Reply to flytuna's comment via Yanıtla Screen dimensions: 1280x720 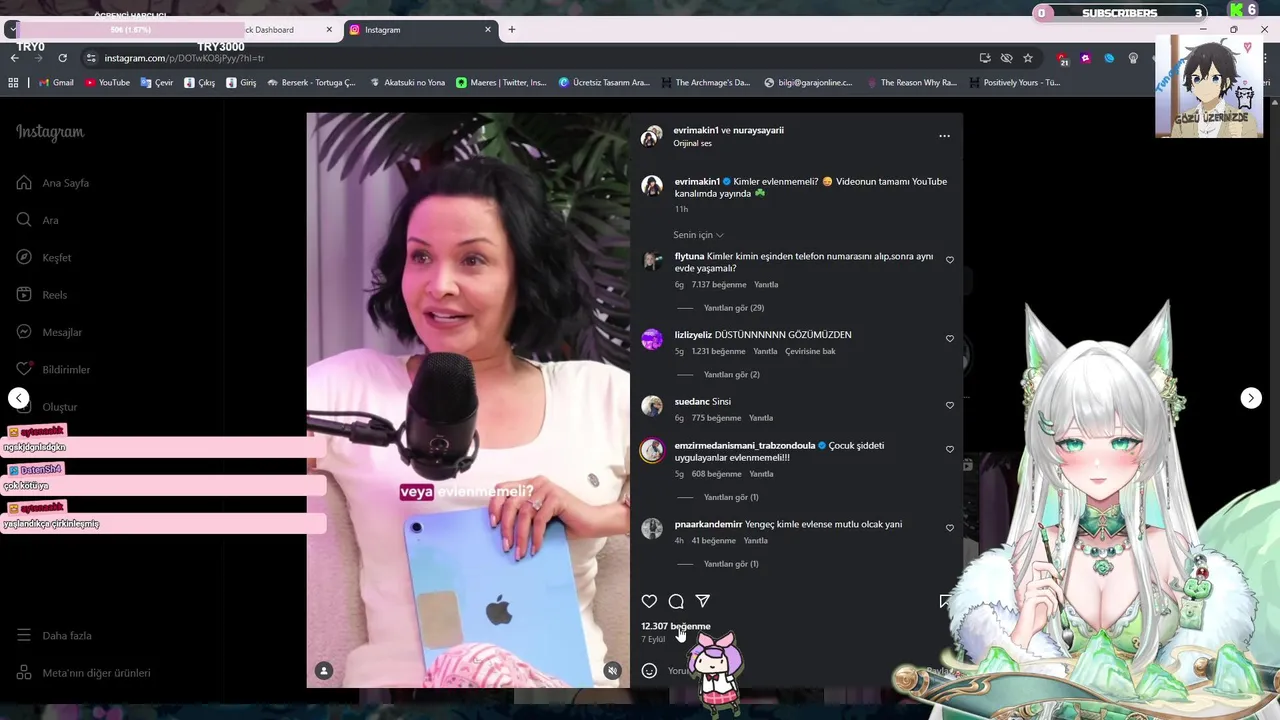(766, 285)
